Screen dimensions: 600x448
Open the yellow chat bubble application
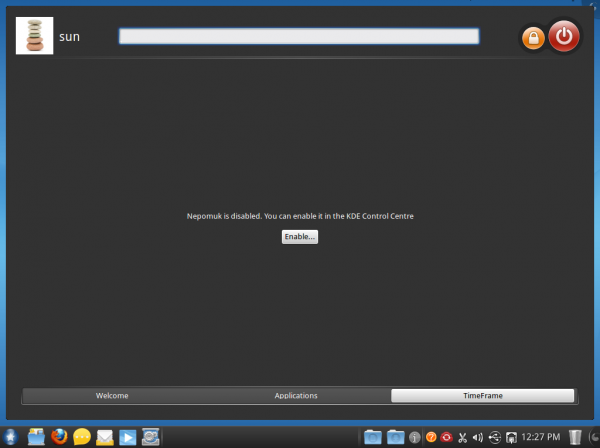coord(82,437)
